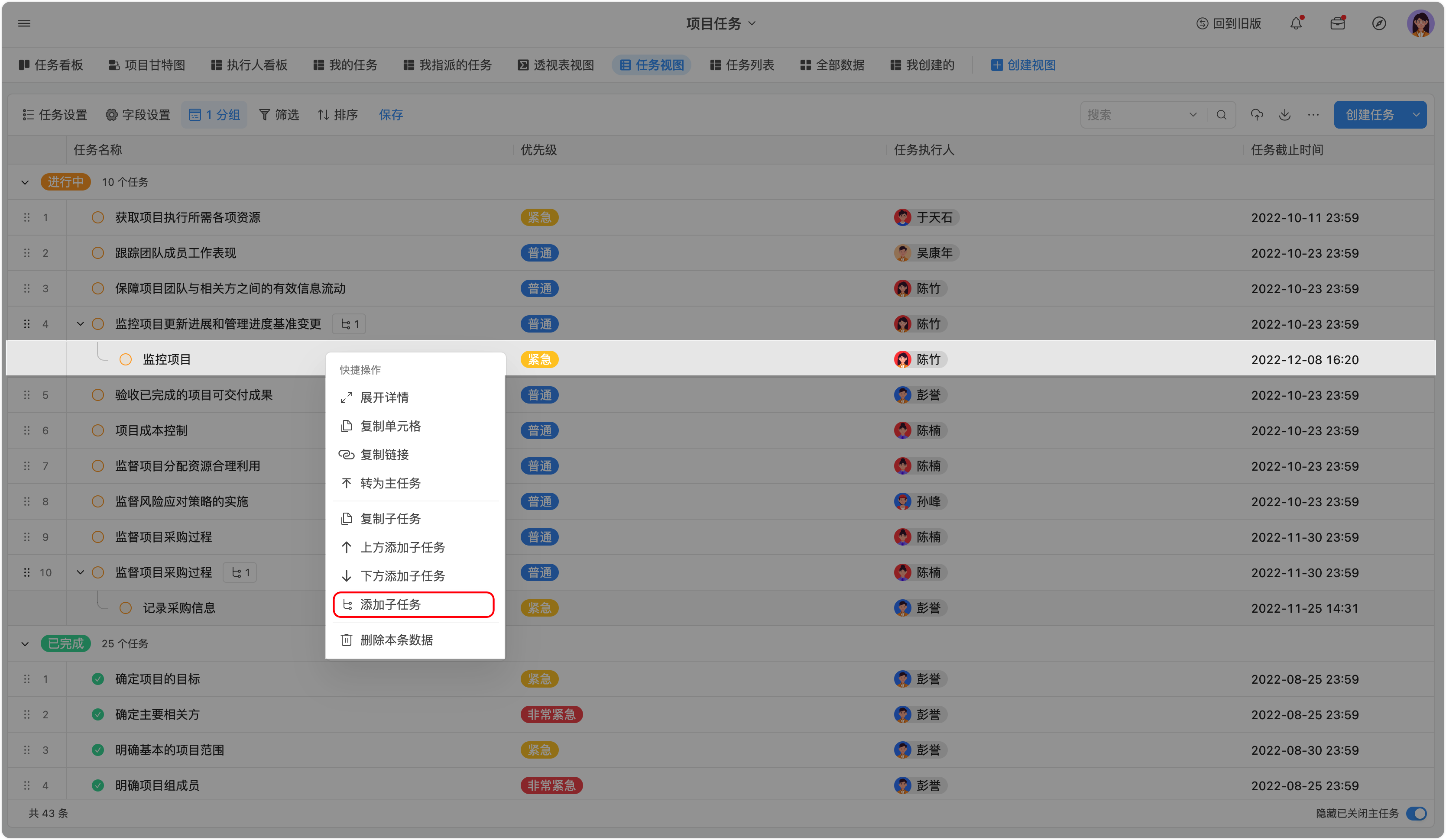Click the hamburger menu icon
1446x840 pixels.
click(x=24, y=23)
